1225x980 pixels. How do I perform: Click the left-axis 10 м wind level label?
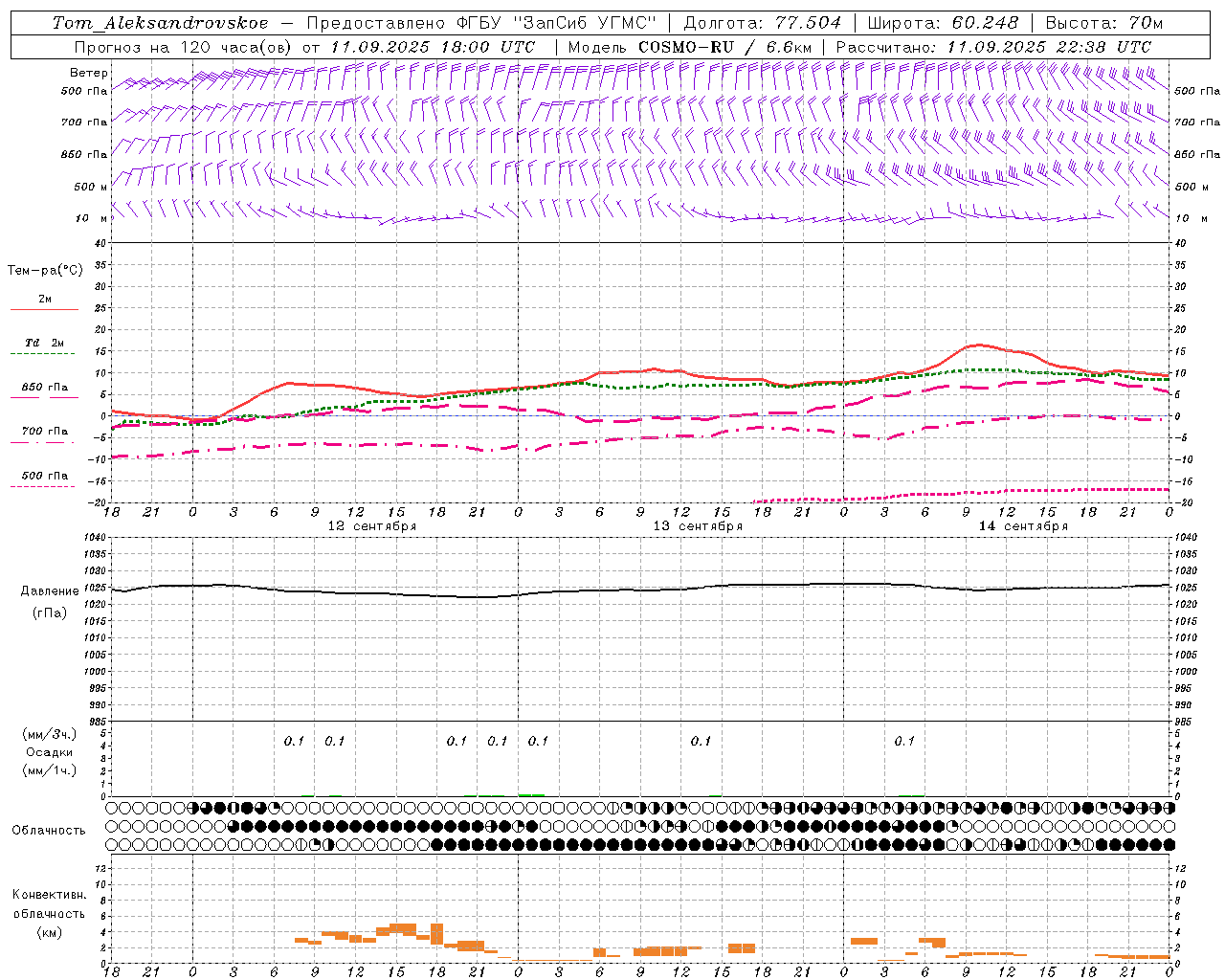click(x=92, y=218)
